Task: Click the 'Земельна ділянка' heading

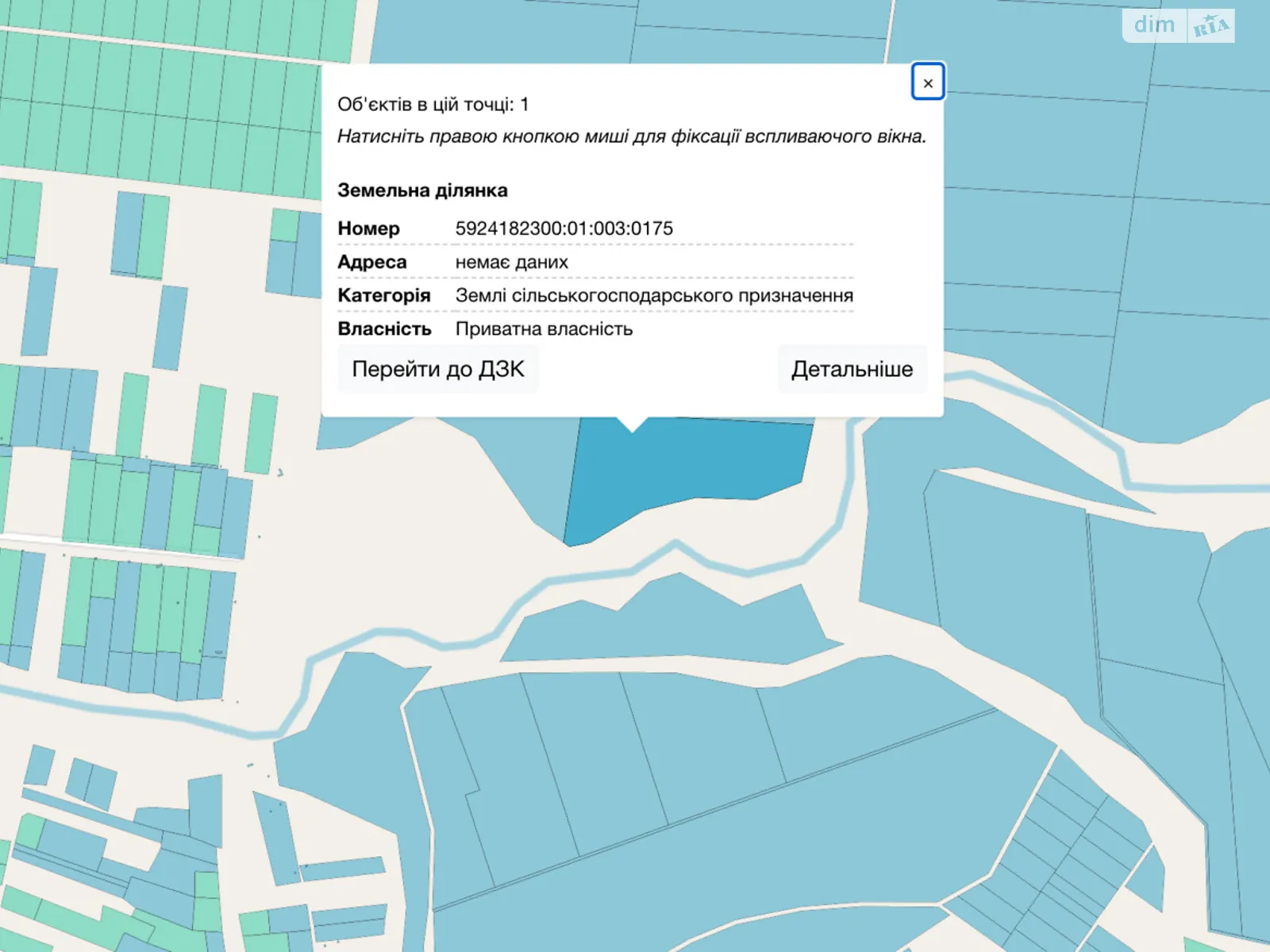Action: [422, 190]
